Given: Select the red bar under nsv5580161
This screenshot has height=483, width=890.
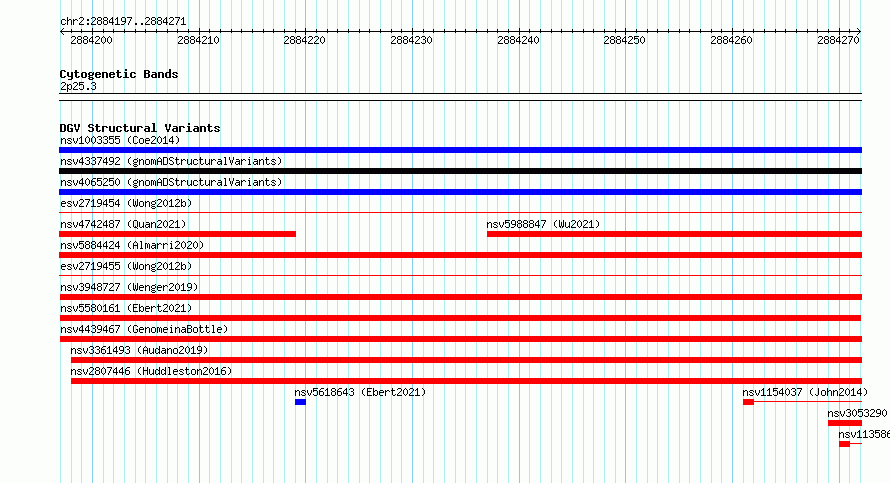Looking at the screenshot, I should click(460, 318).
